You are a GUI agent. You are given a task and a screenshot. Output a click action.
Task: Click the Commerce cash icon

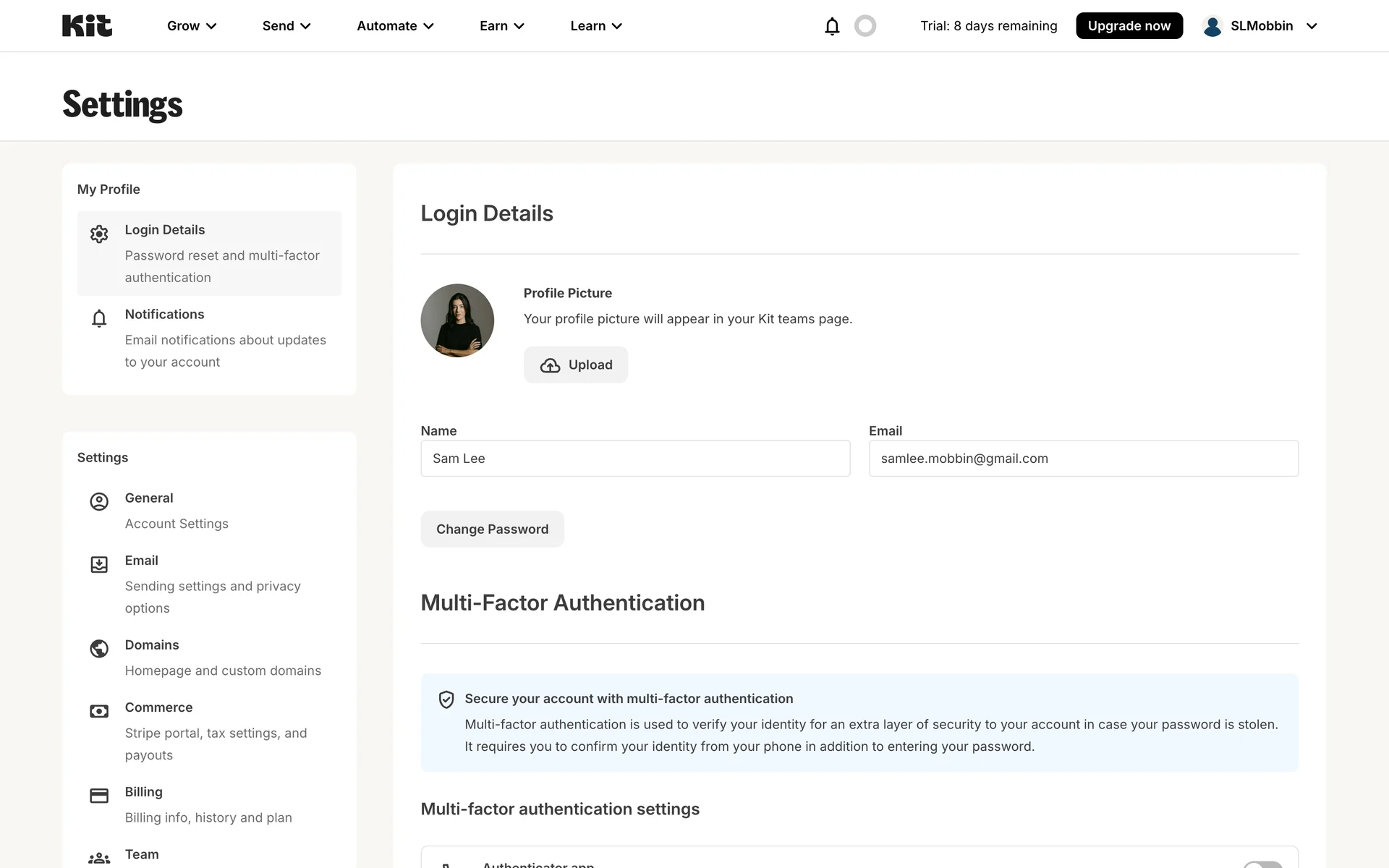[99, 711]
